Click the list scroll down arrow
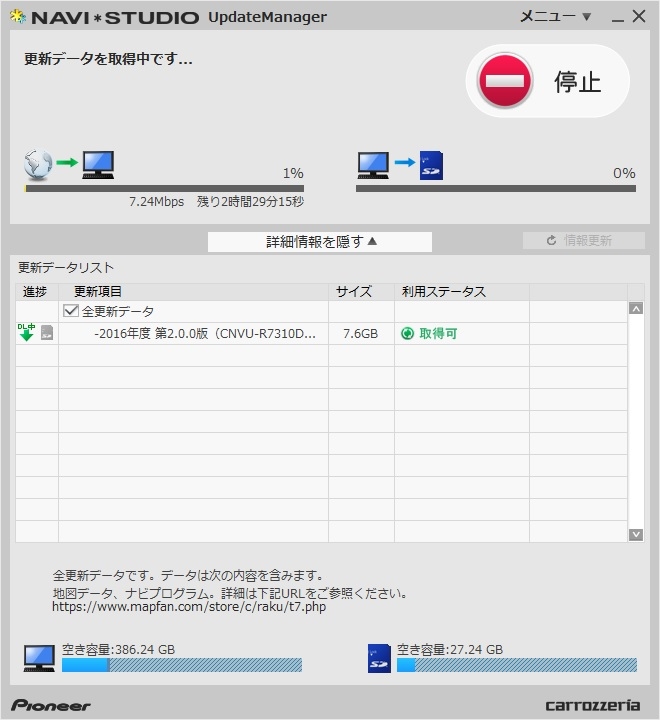Screen dimensions: 660x720 click(636, 534)
